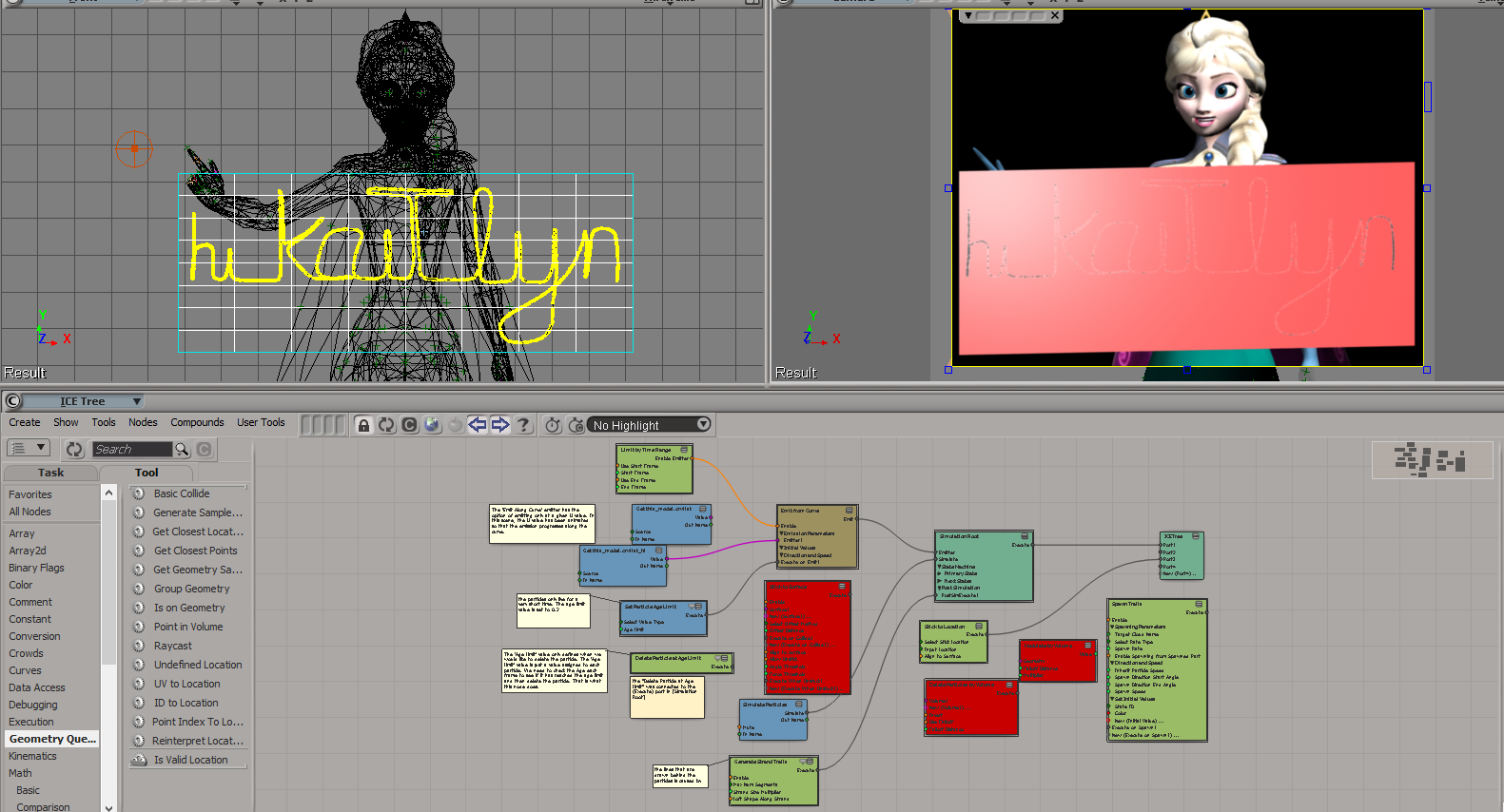
Task: Click the clear view C icon in toolbar
Action: click(409, 425)
